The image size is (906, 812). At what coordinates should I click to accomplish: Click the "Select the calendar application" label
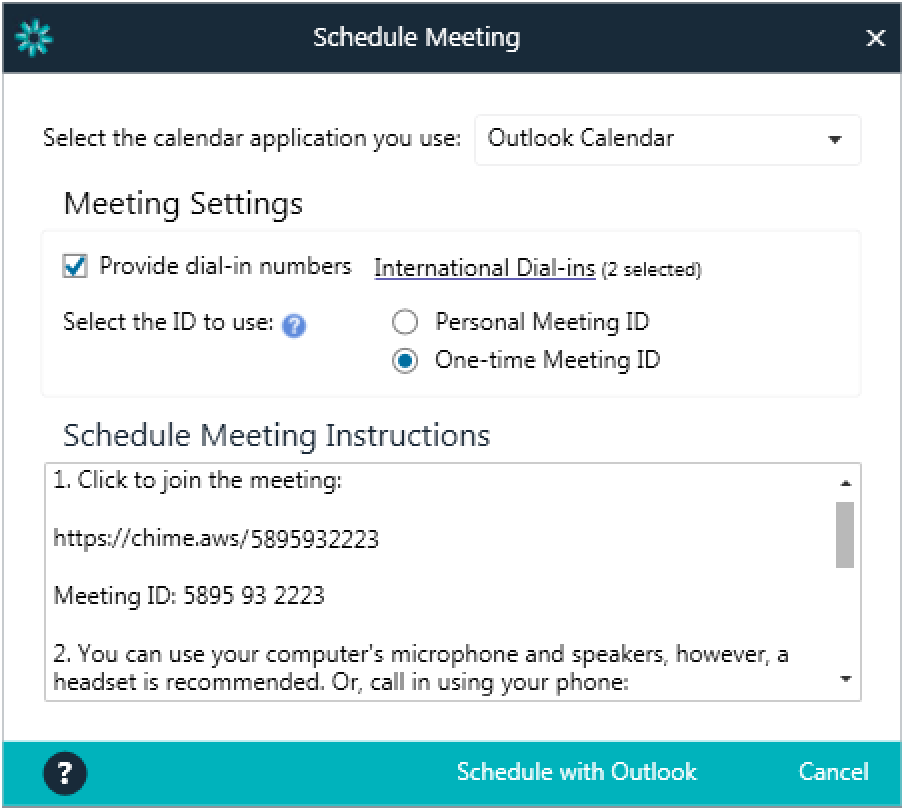tap(251, 139)
